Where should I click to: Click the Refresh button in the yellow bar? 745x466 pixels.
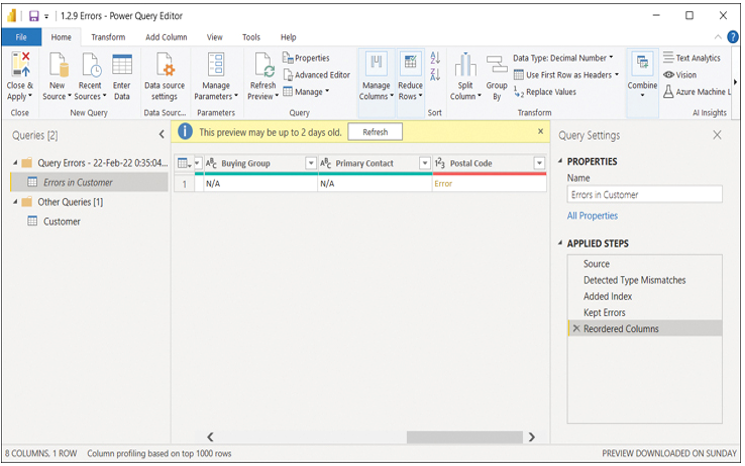tap(375, 132)
